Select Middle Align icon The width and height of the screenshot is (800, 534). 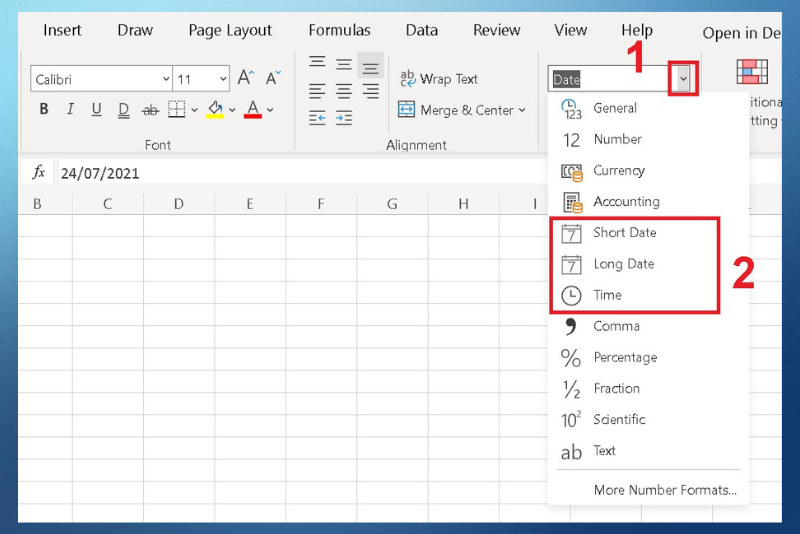(344, 64)
